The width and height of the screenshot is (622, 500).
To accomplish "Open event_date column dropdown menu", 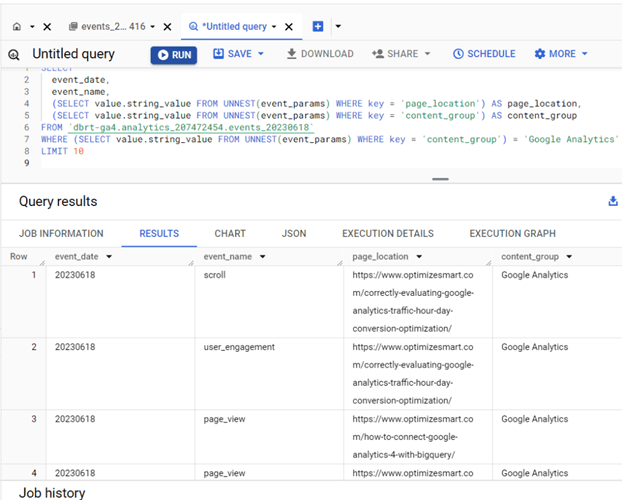I will pyautogui.click(x=109, y=257).
